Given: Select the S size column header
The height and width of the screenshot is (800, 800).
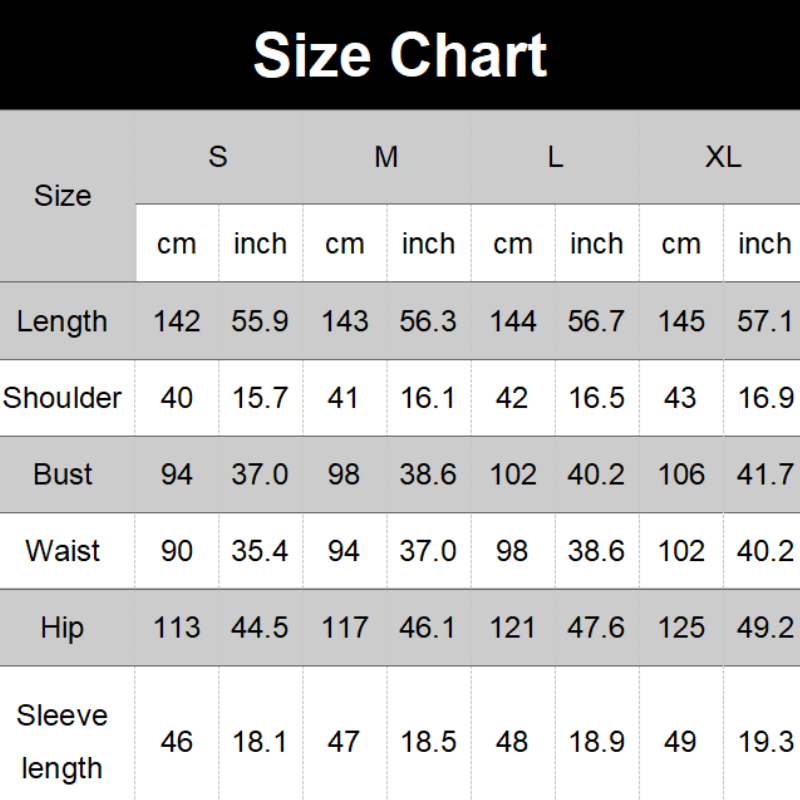Looking at the screenshot, I should click(x=218, y=157).
